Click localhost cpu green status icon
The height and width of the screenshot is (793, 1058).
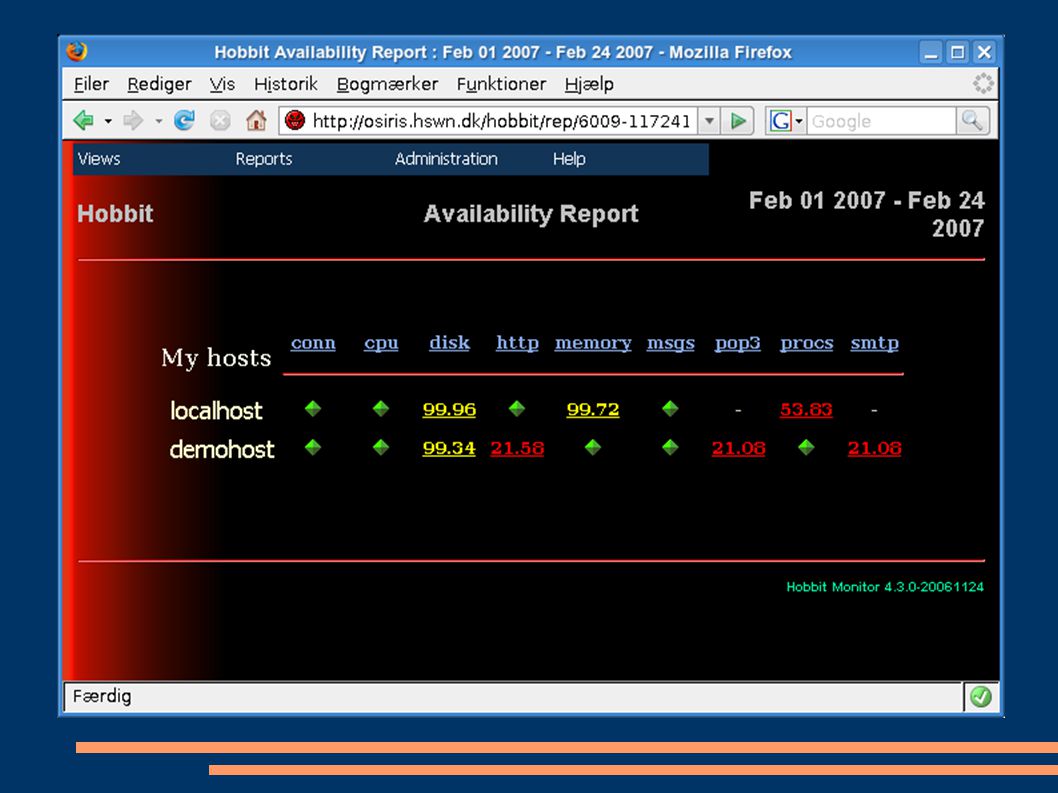coord(381,408)
